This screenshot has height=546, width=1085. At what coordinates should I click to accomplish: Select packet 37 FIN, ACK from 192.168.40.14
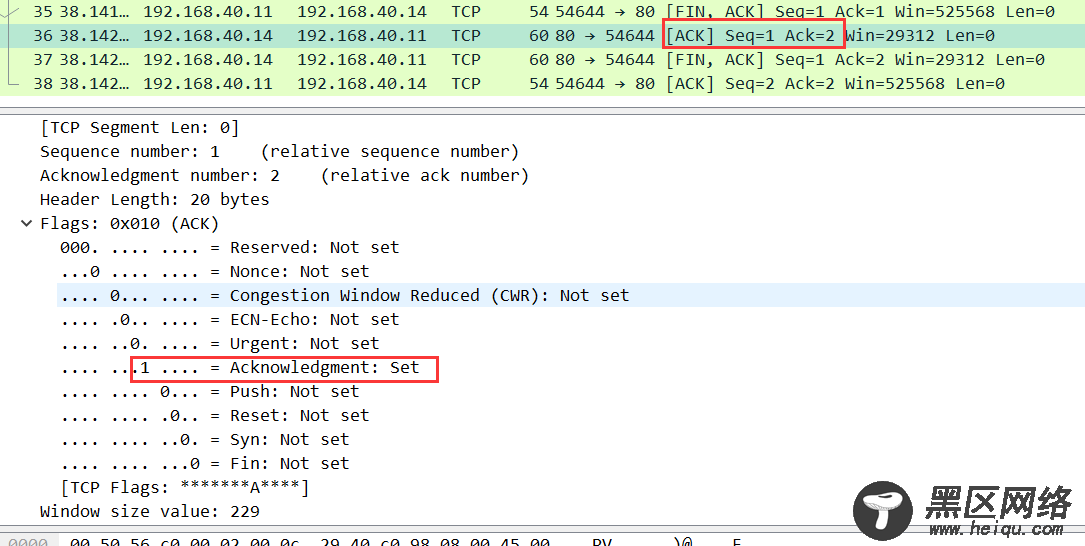pyautogui.click(x=542, y=60)
